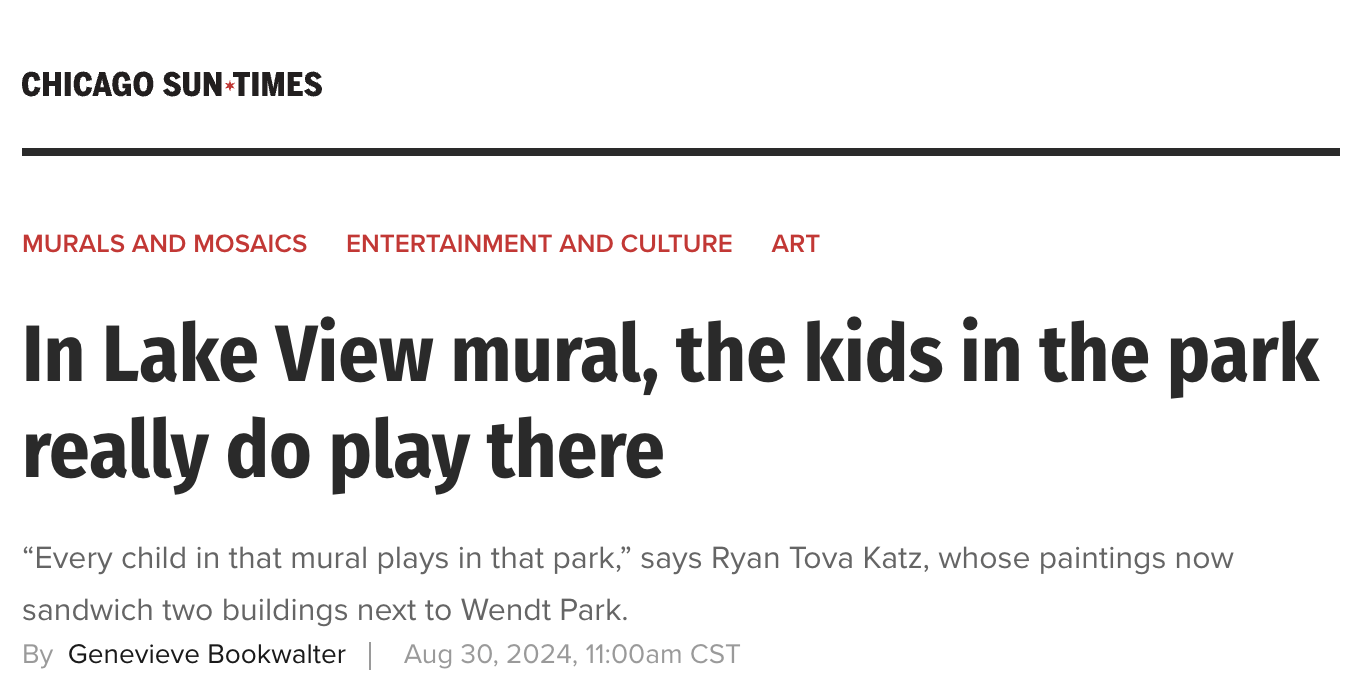Click the "By" byline label
This screenshot has width=1362, height=680.
click(38, 655)
